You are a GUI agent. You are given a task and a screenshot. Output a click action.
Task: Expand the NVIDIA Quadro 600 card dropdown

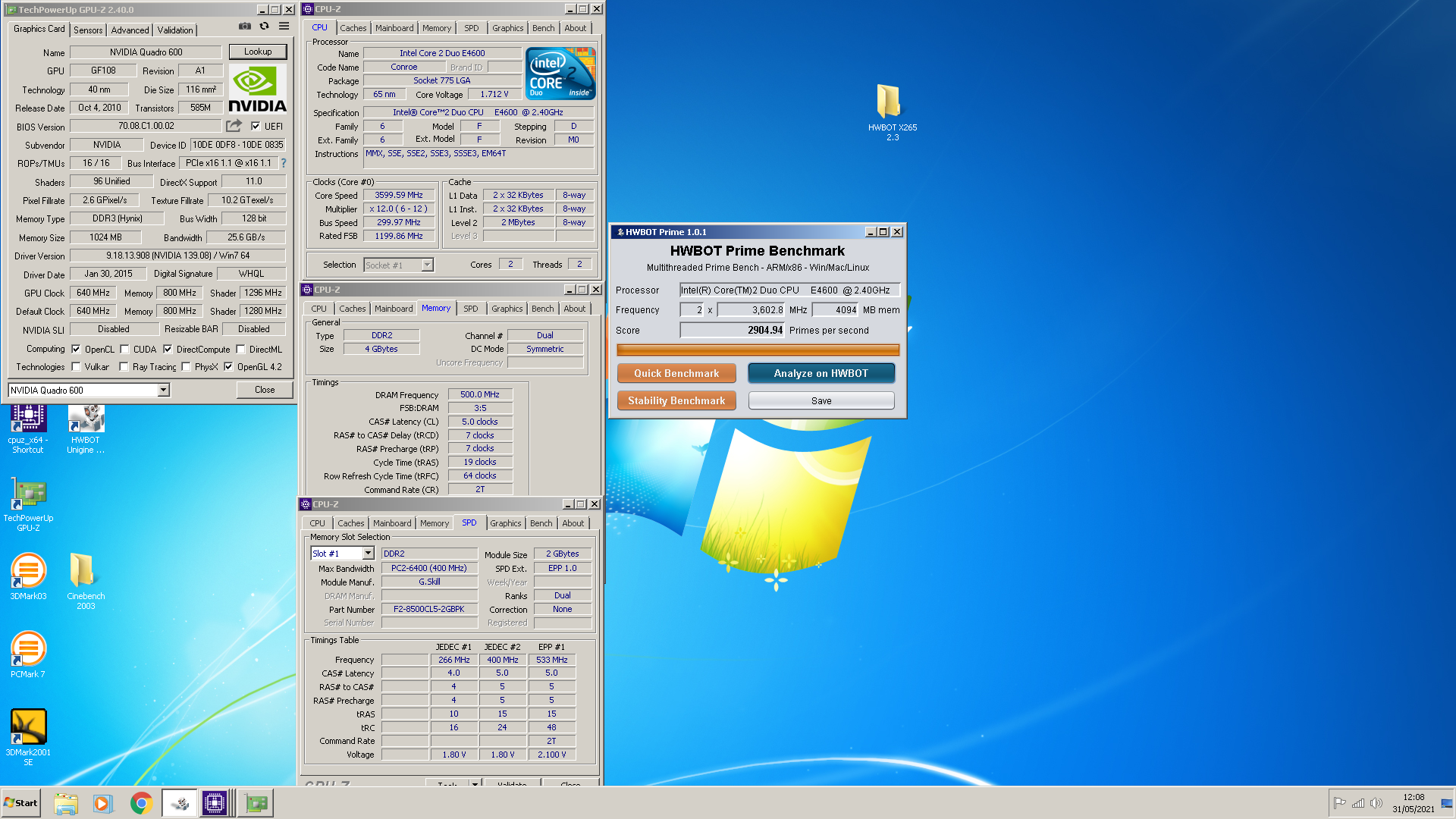[163, 390]
